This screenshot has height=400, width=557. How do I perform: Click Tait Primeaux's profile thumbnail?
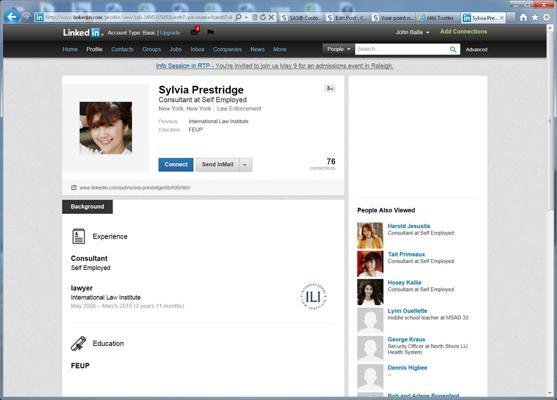click(370, 264)
